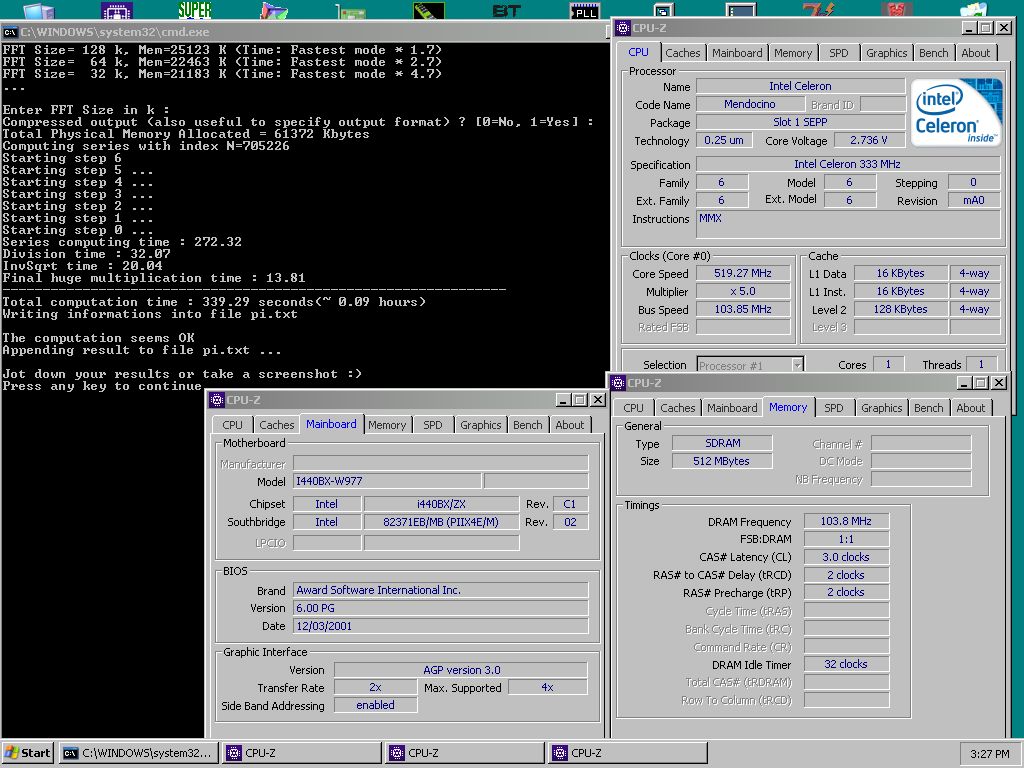The height and width of the screenshot is (768, 1024).
Task: Go to Caches tab in the Memory window
Action: [x=678, y=408]
